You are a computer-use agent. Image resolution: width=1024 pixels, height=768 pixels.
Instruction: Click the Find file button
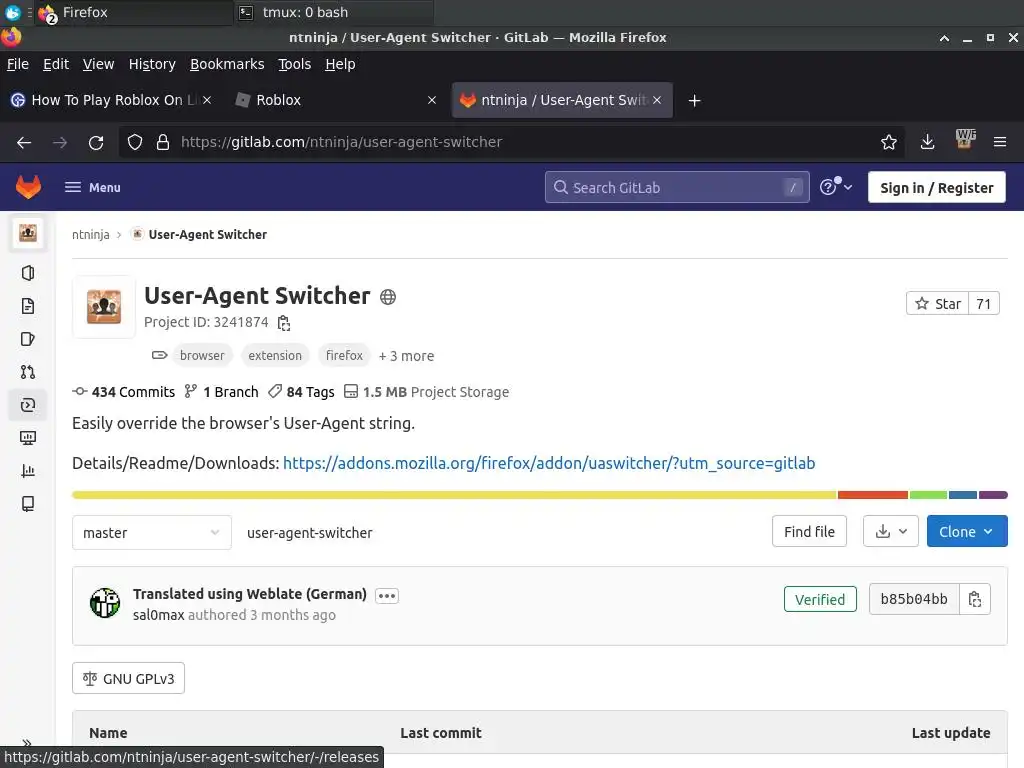(809, 532)
